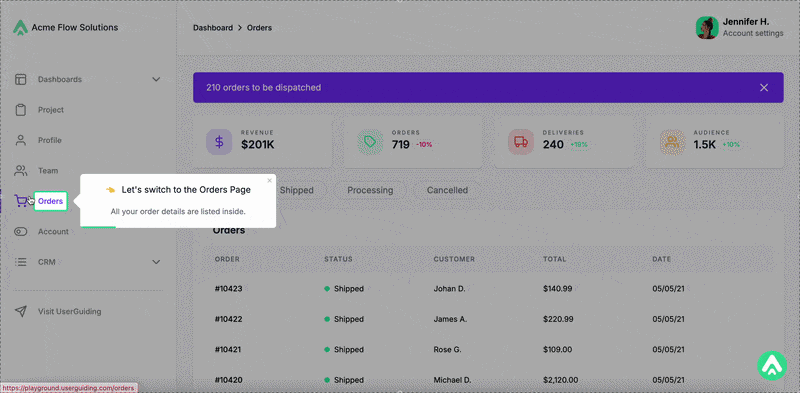Open order #10421

tap(228, 350)
